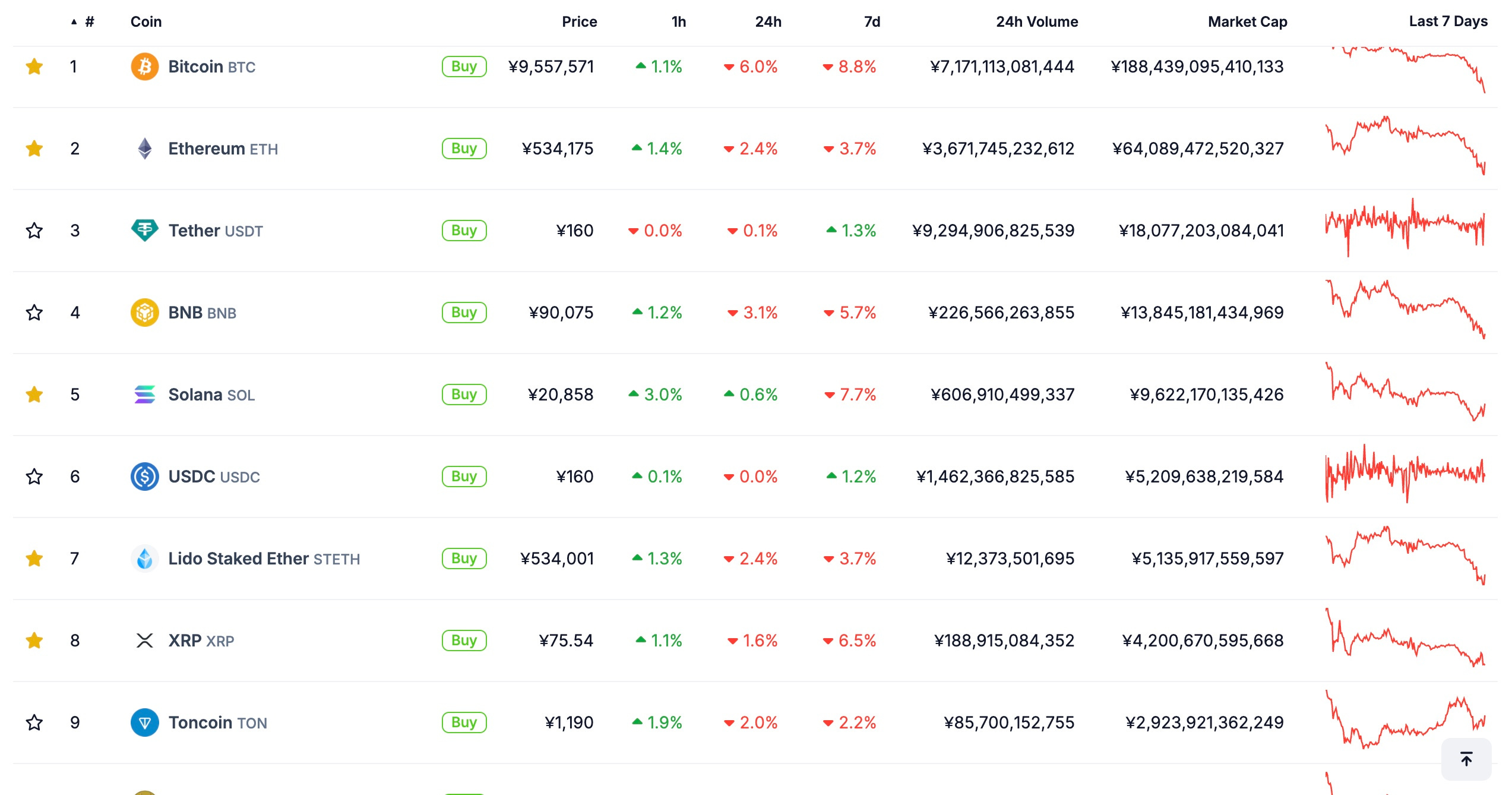Buy USDC with its Buy button
The image size is (1512, 795).
click(464, 477)
